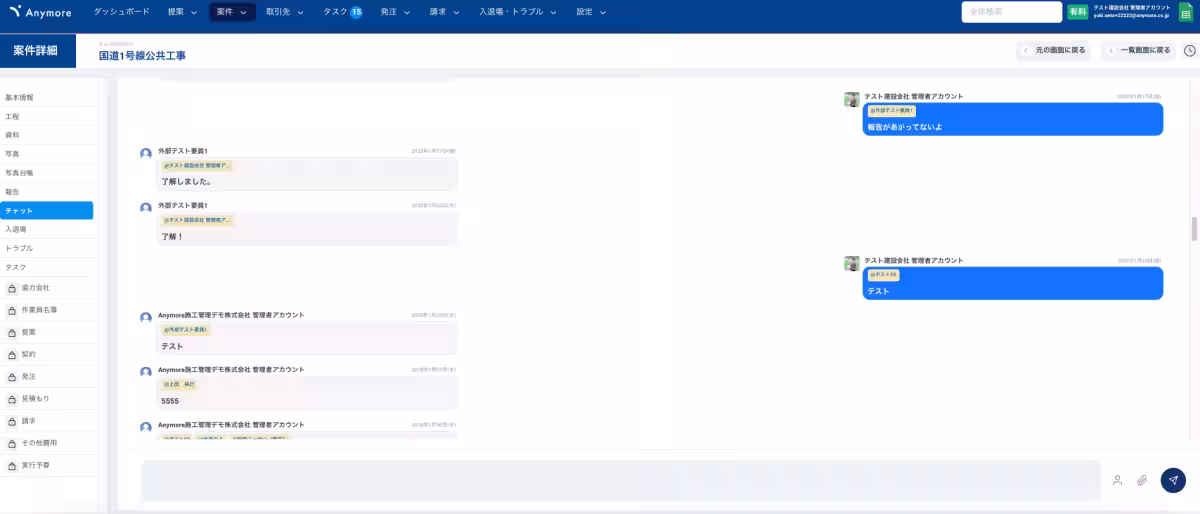The height and width of the screenshot is (514, 1200).
Task: Select 報告 in the sidebar
Action: [x=47, y=191]
